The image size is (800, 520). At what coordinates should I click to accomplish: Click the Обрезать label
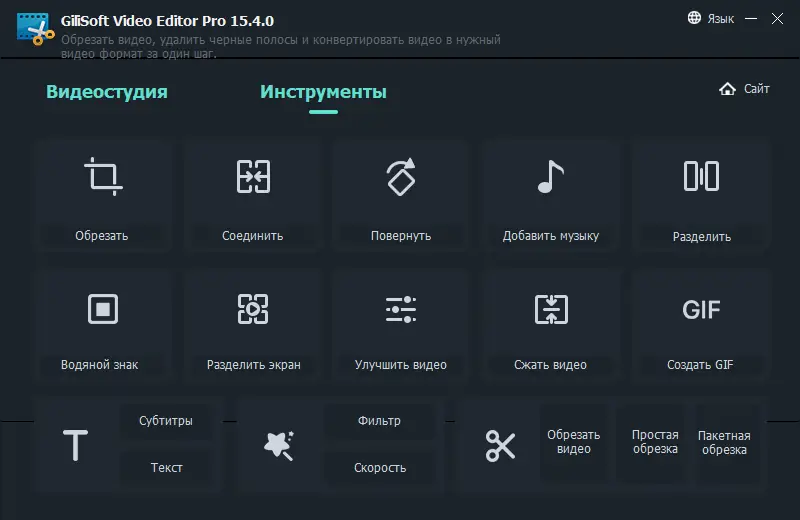click(x=102, y=236)
